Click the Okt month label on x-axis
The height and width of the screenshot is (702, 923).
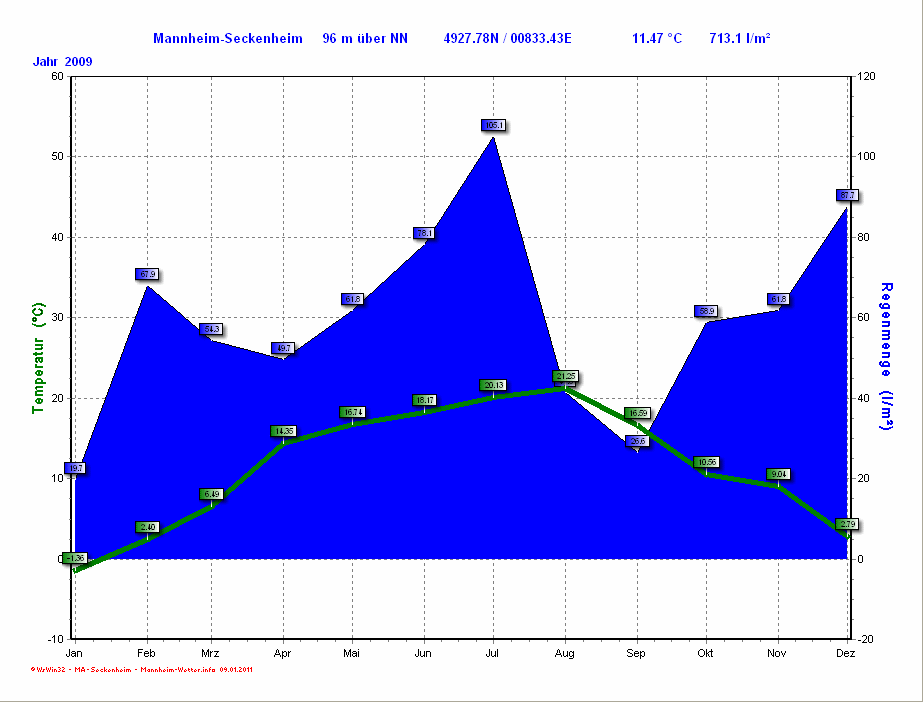[707, 651]
